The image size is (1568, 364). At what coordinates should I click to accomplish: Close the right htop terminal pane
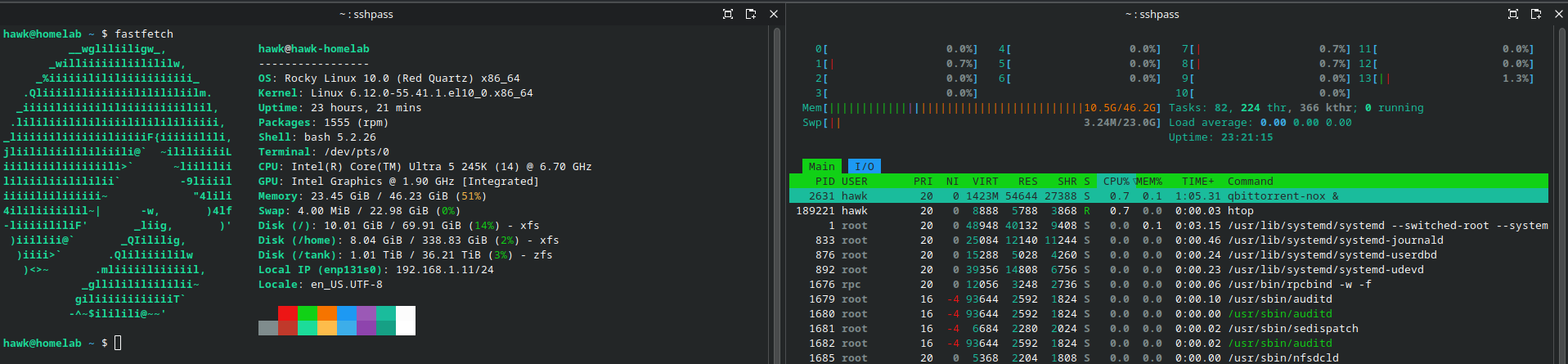(x=1559, y=14)
